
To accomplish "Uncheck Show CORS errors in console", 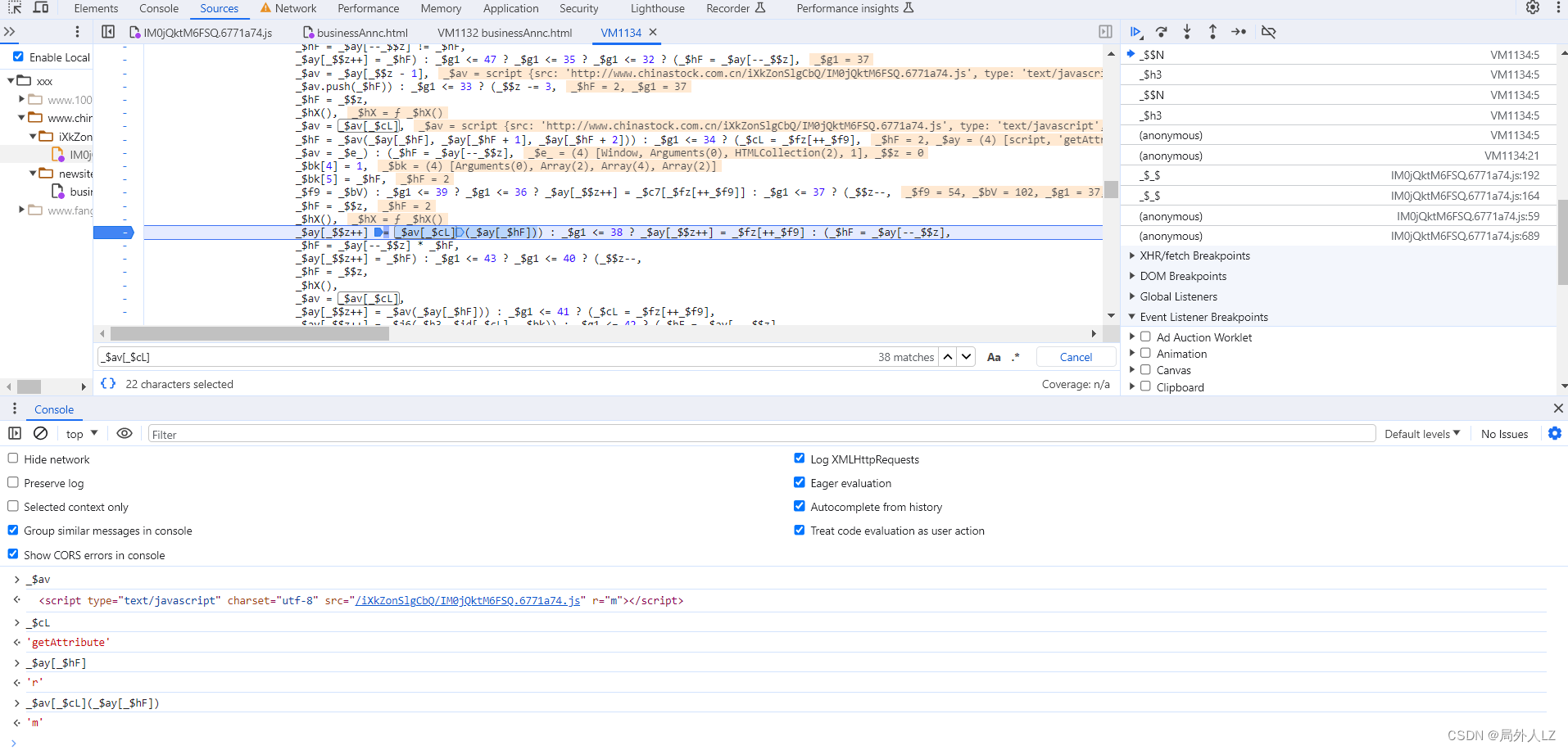I will coord(13,554).
